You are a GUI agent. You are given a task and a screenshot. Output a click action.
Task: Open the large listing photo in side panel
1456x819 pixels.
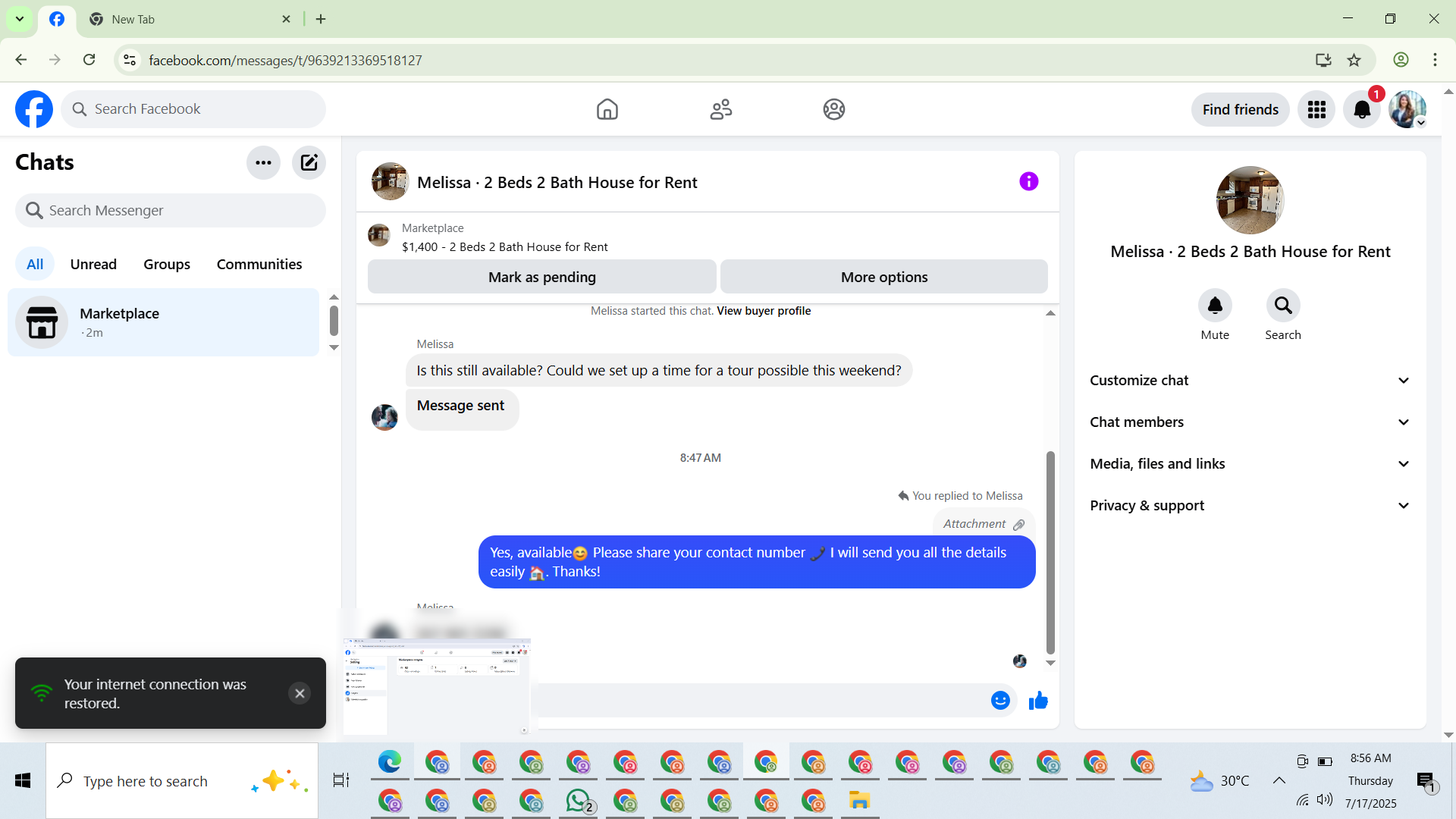[x=1250, y=200]
